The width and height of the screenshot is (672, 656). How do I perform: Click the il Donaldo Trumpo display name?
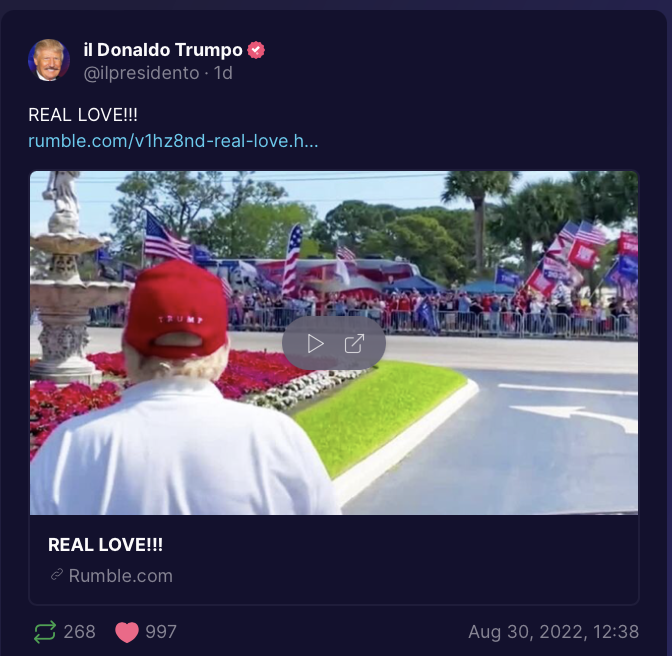163,50
